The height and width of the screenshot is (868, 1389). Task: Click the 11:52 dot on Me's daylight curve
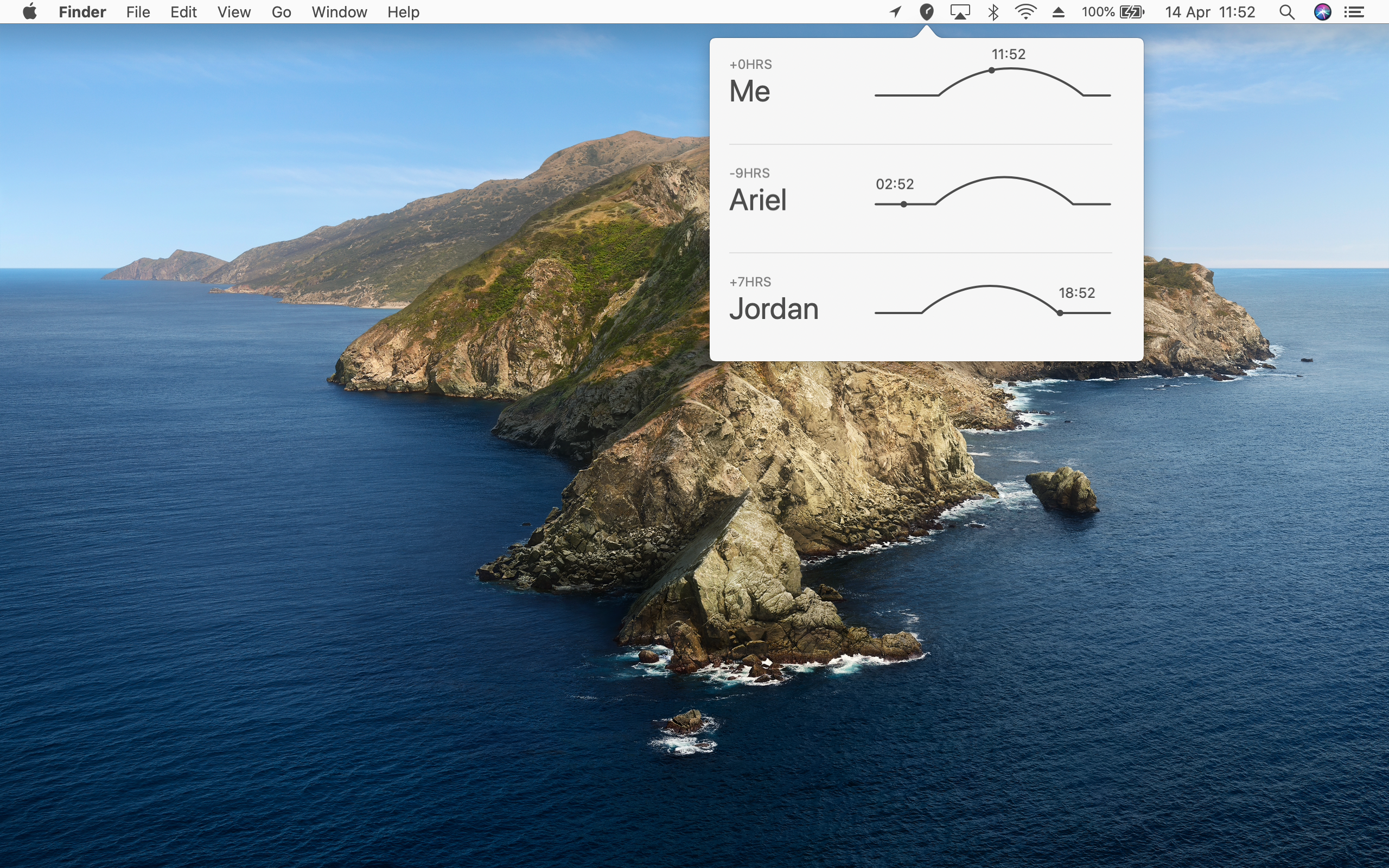(991, 71)
